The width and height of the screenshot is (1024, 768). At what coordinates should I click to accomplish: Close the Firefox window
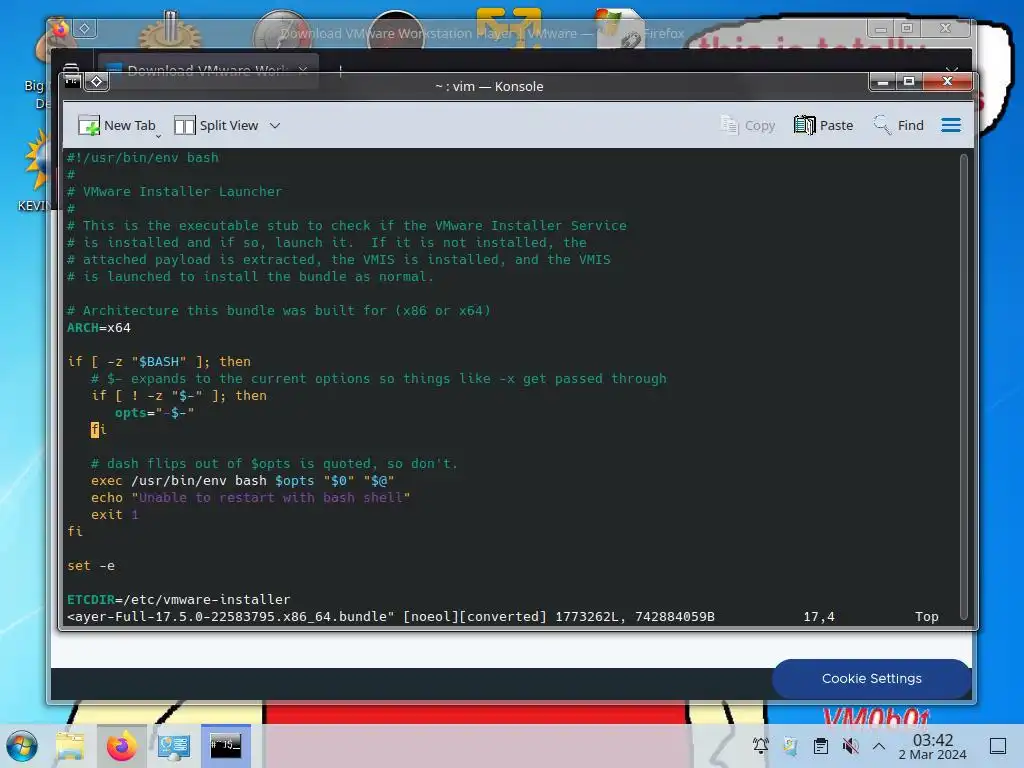coord(945,29)
